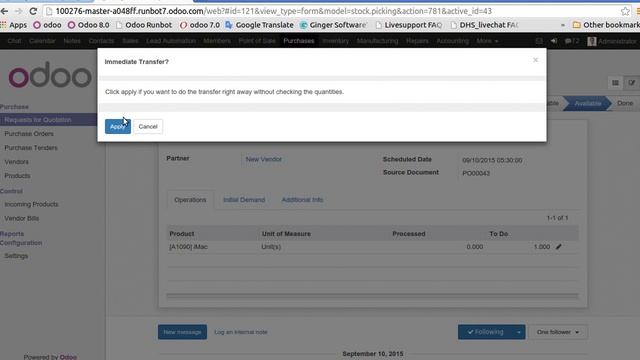Image resolution: width=640 pixels, height=360 pixels.
Task: Open the Administrator user menu
Action: (x=612, y=41)
